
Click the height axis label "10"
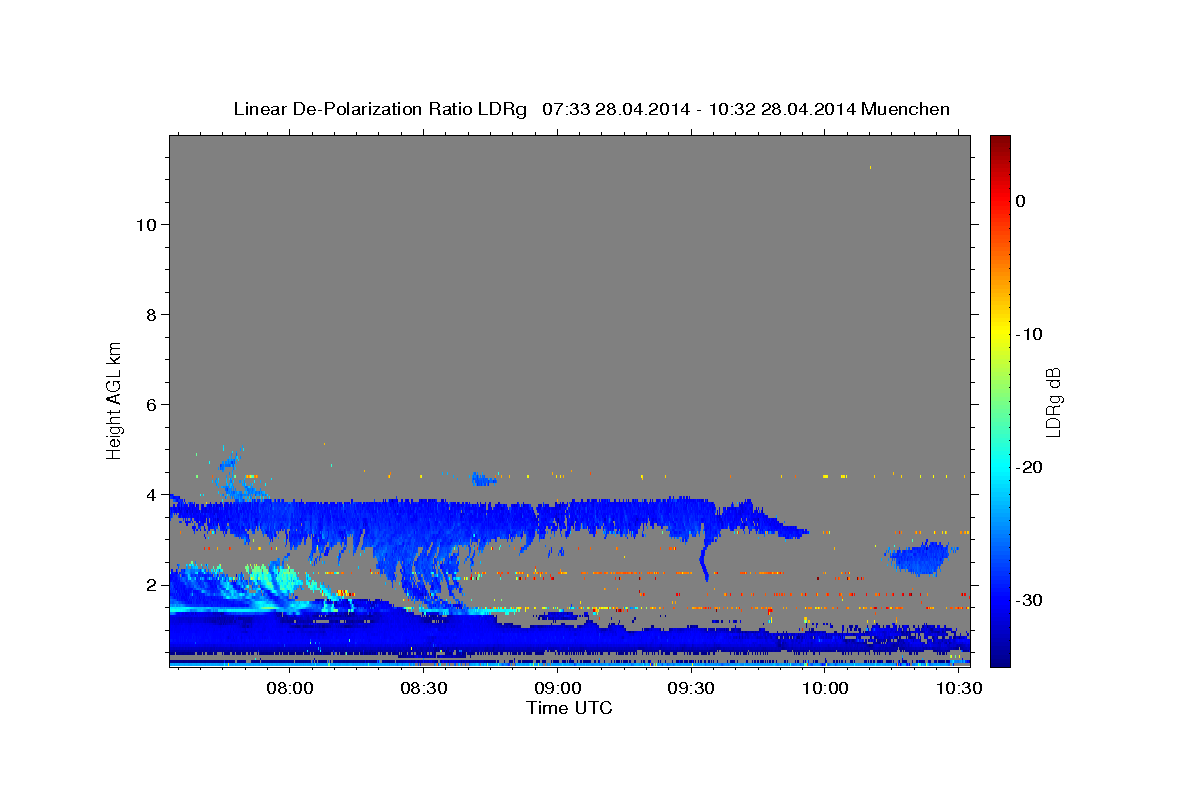(145, 224)
